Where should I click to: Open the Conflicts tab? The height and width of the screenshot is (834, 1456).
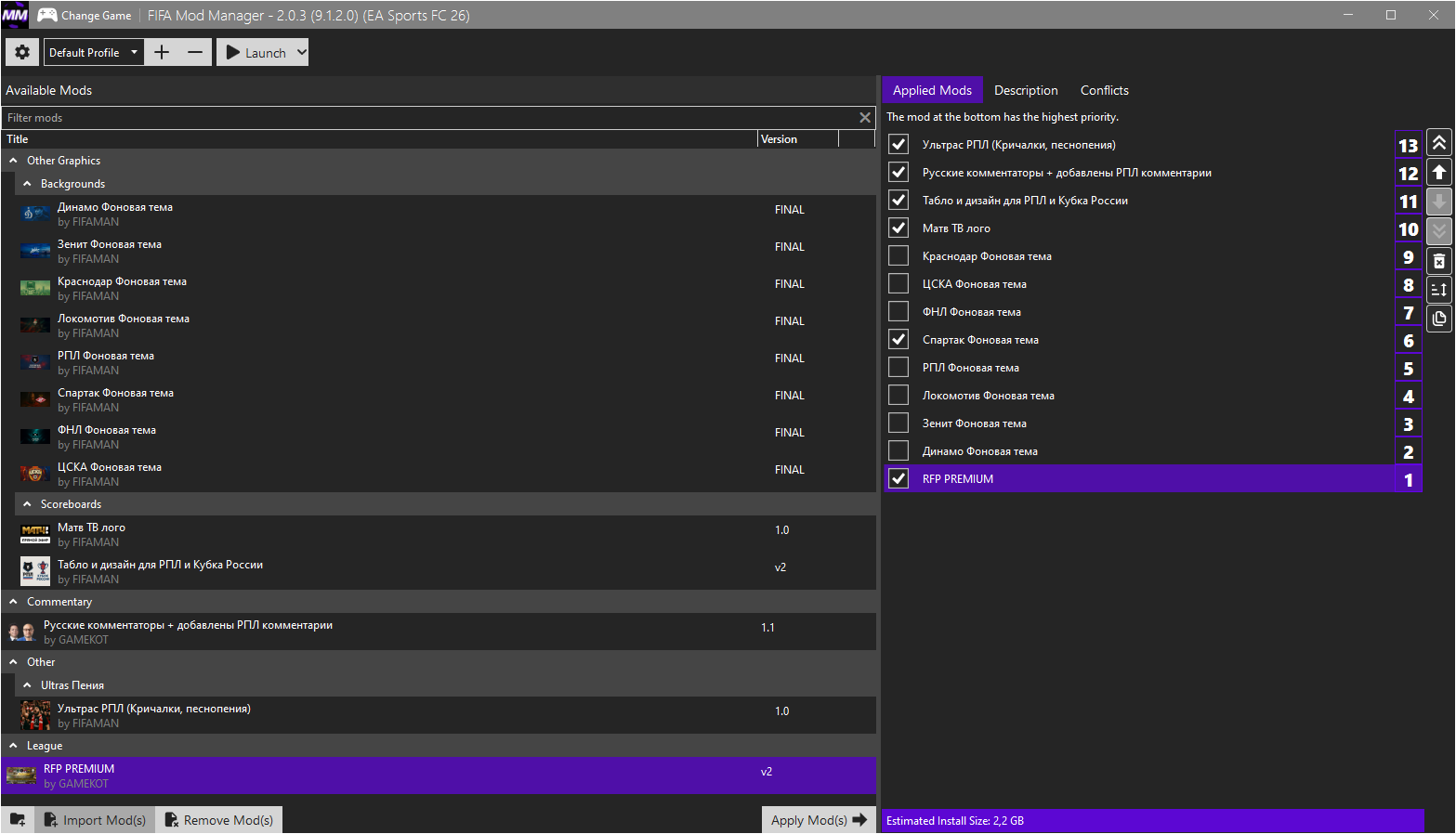[x=1104, y=90]
